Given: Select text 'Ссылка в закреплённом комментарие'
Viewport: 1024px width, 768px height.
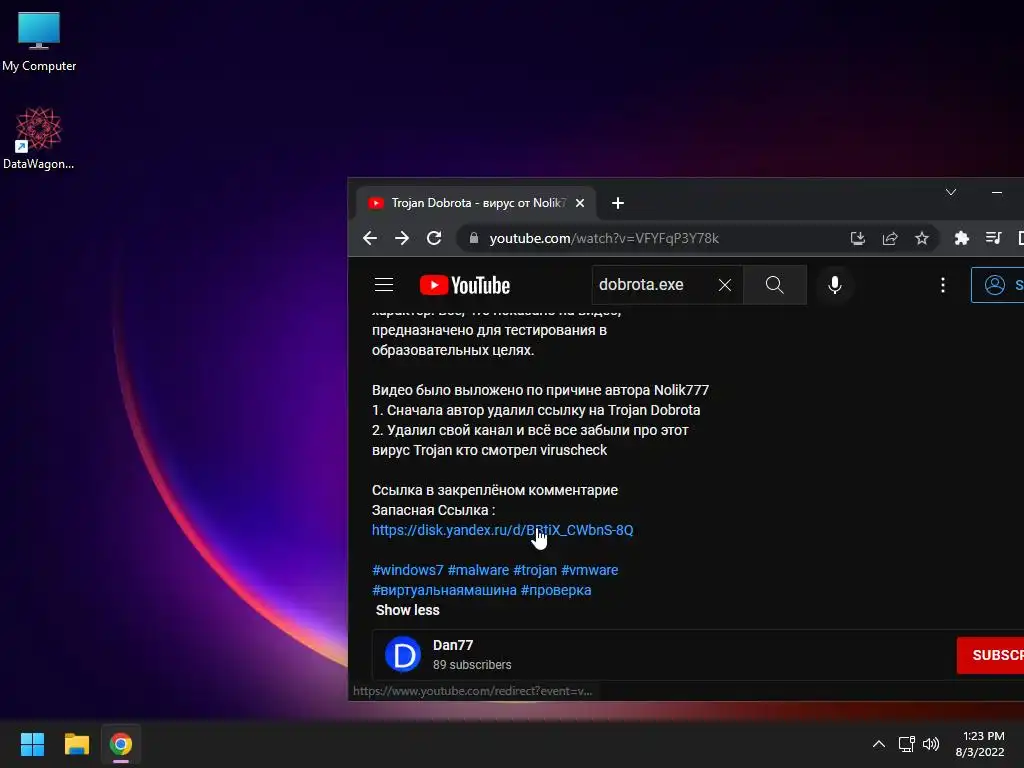Looking at the screenshot, I should tap(494, 490).
